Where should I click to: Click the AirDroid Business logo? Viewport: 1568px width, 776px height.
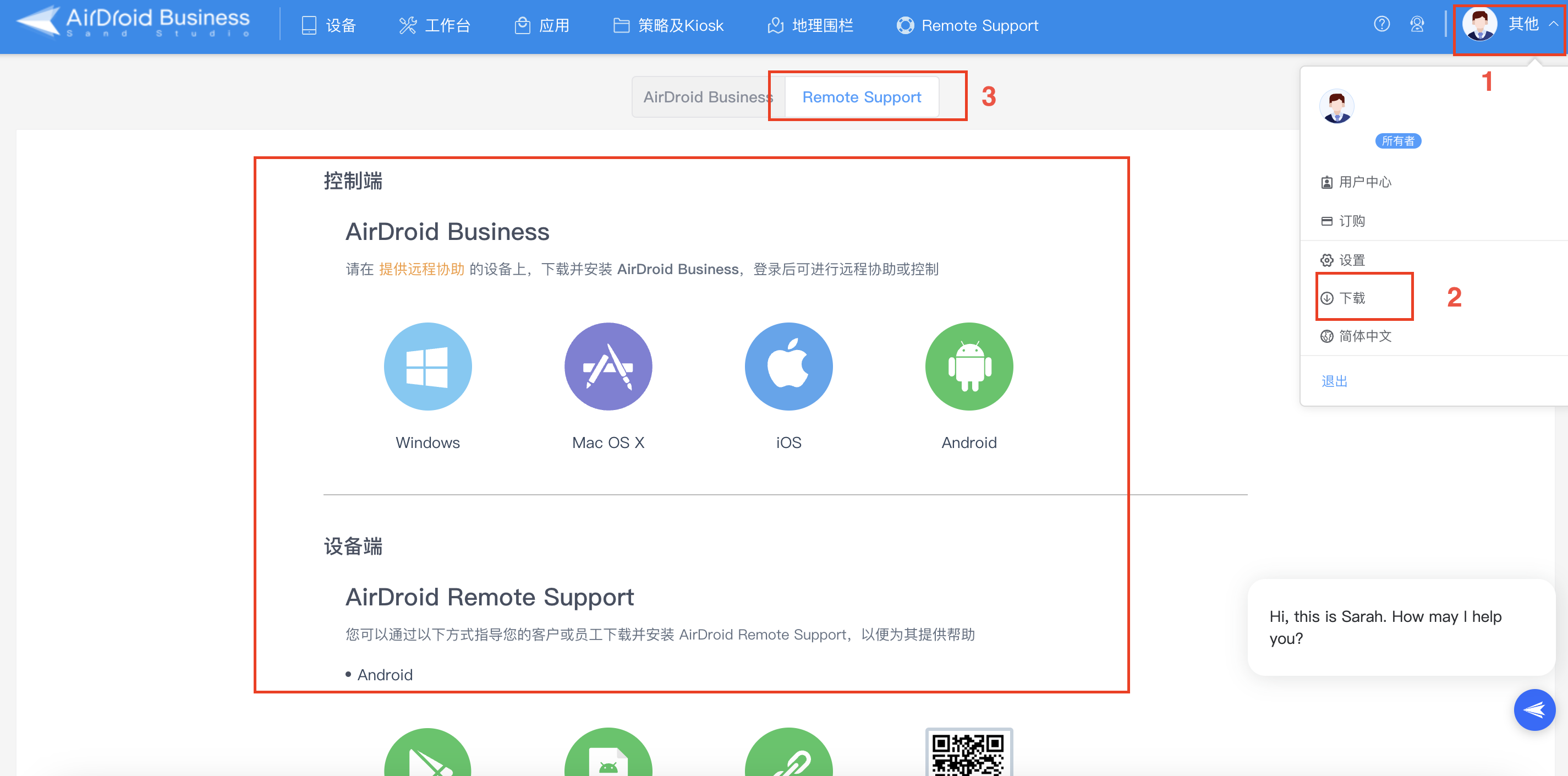click(x=133, y=23)
